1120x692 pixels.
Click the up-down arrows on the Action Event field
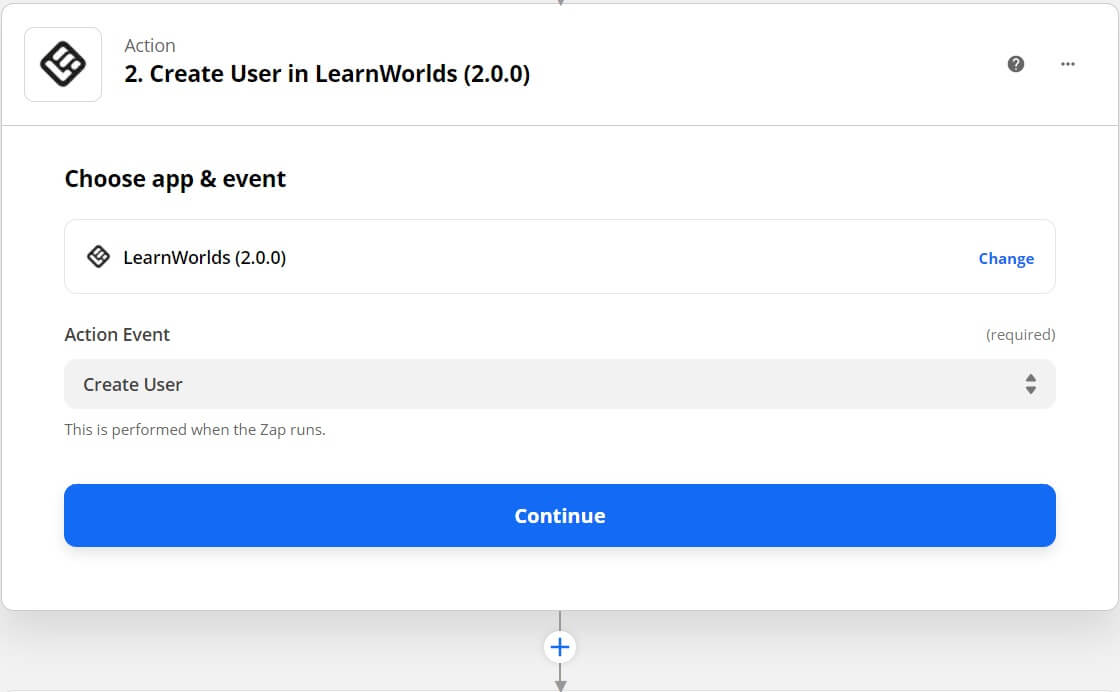pyautogui.click(x=1030, y=384)
